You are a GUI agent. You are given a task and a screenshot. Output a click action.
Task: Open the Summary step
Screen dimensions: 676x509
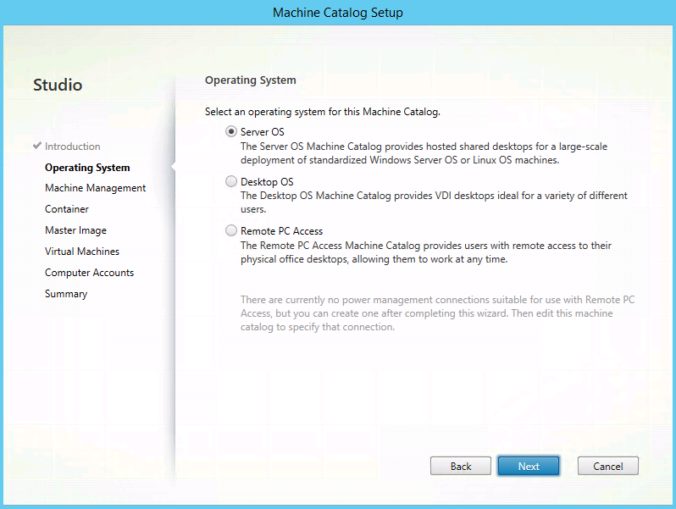coord(66,294)
